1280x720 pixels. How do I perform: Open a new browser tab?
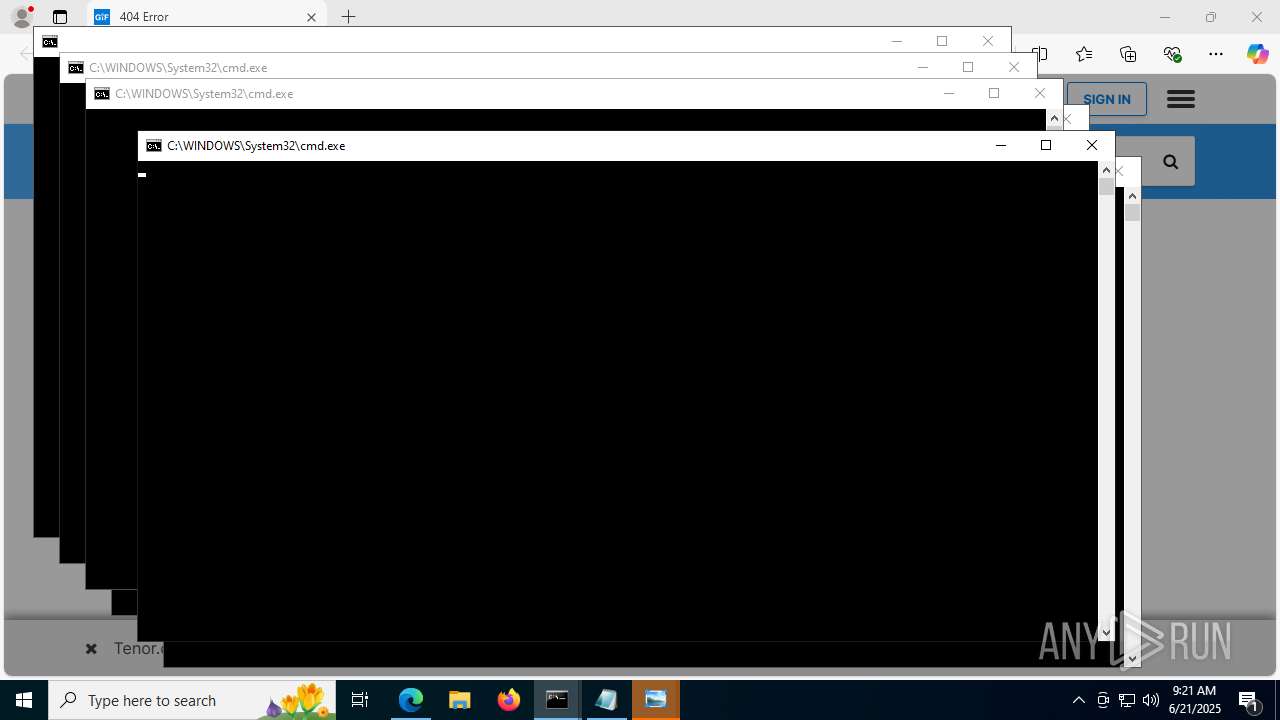point(348,17)
